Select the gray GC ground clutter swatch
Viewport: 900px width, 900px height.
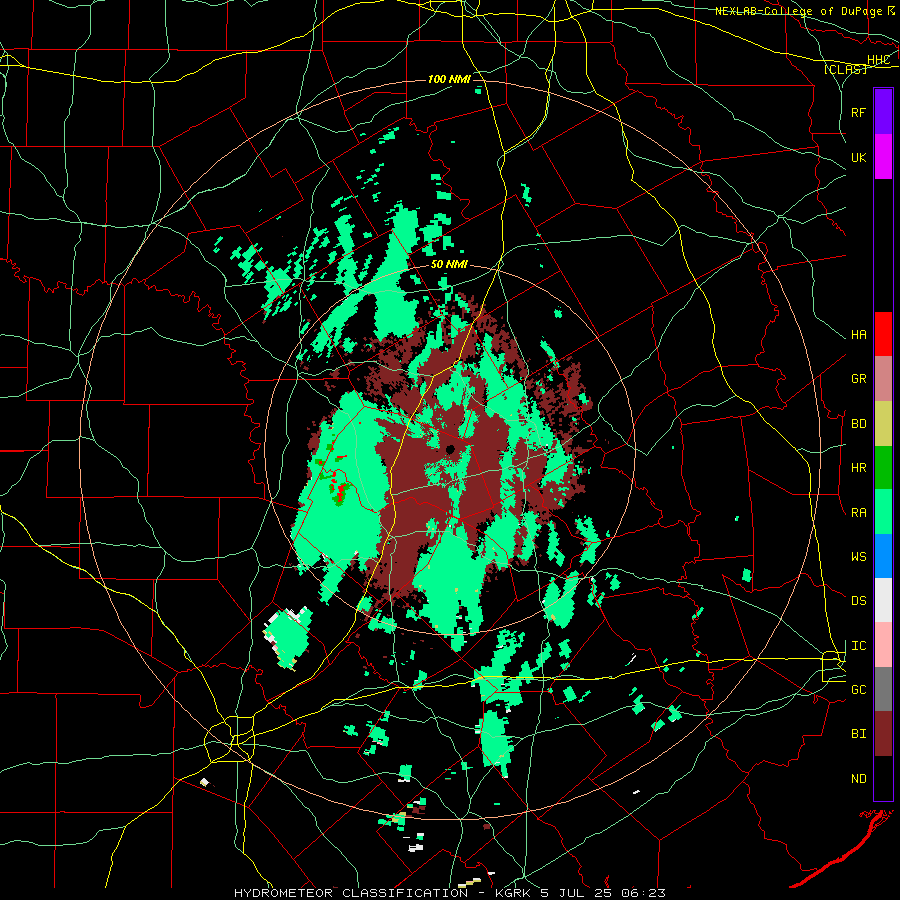pyautogui.click(x=883, y=689)
